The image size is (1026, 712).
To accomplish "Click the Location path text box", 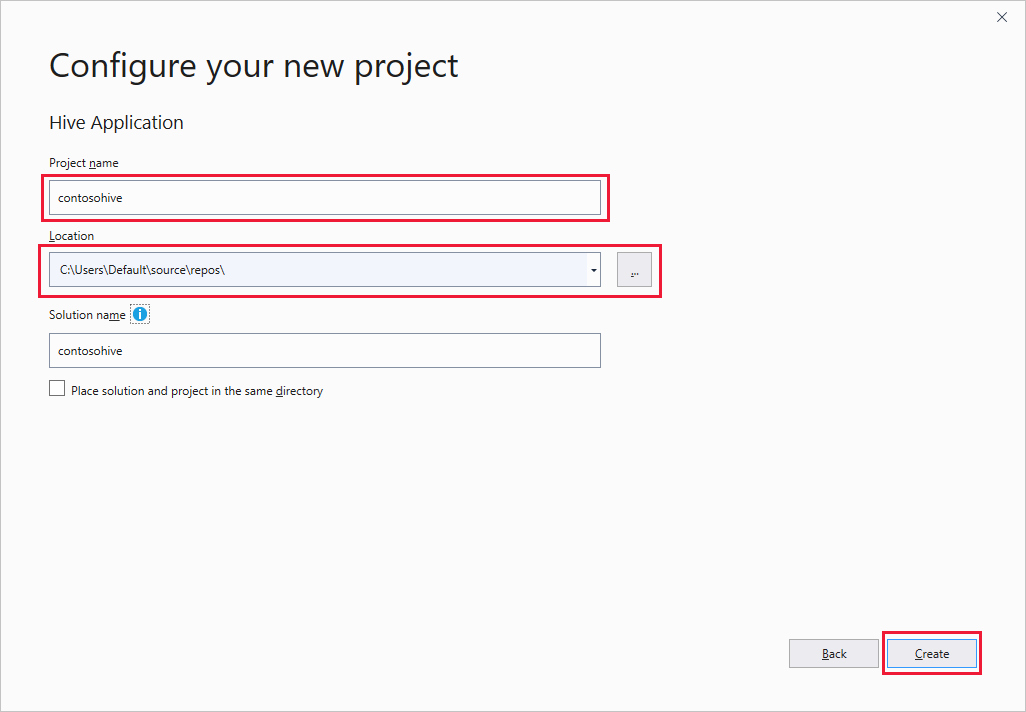I will pos(300,269).
